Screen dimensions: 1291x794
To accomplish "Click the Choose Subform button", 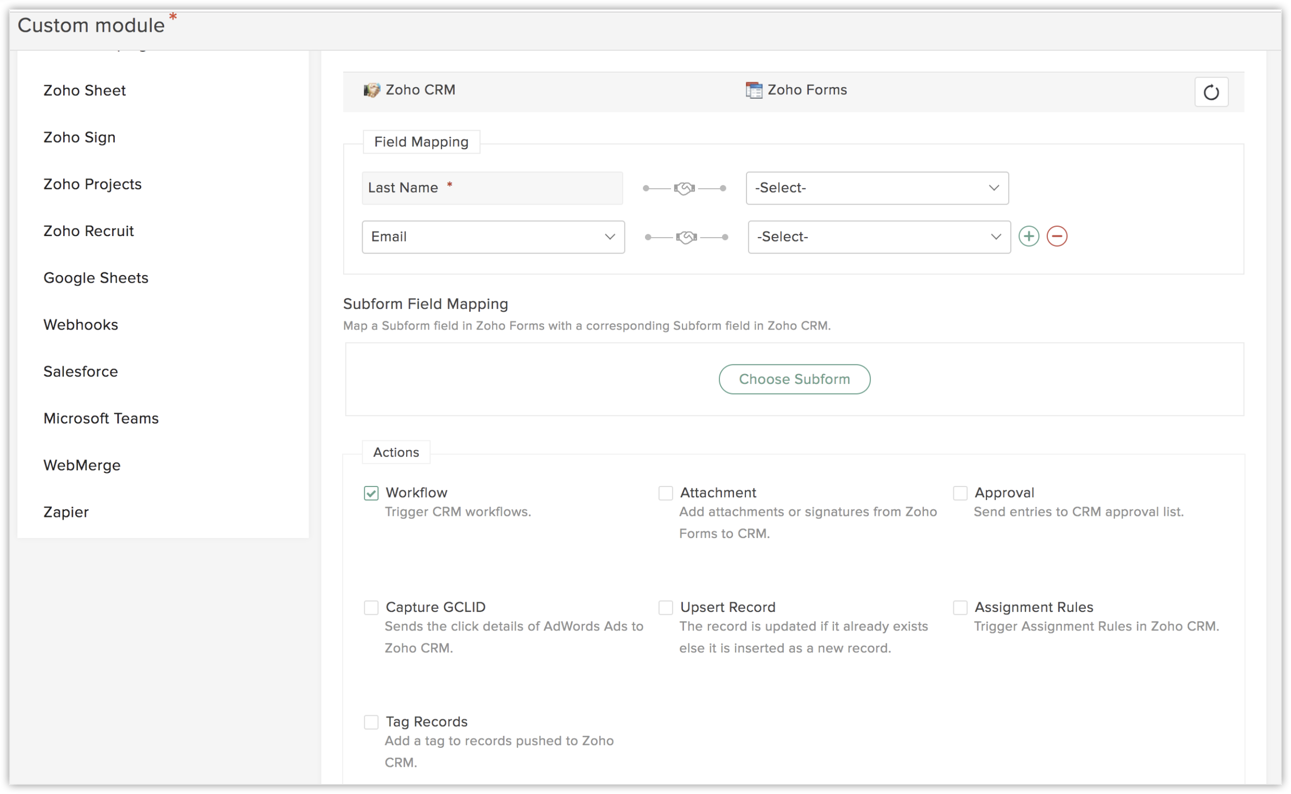I will click(x=794, y=379).
